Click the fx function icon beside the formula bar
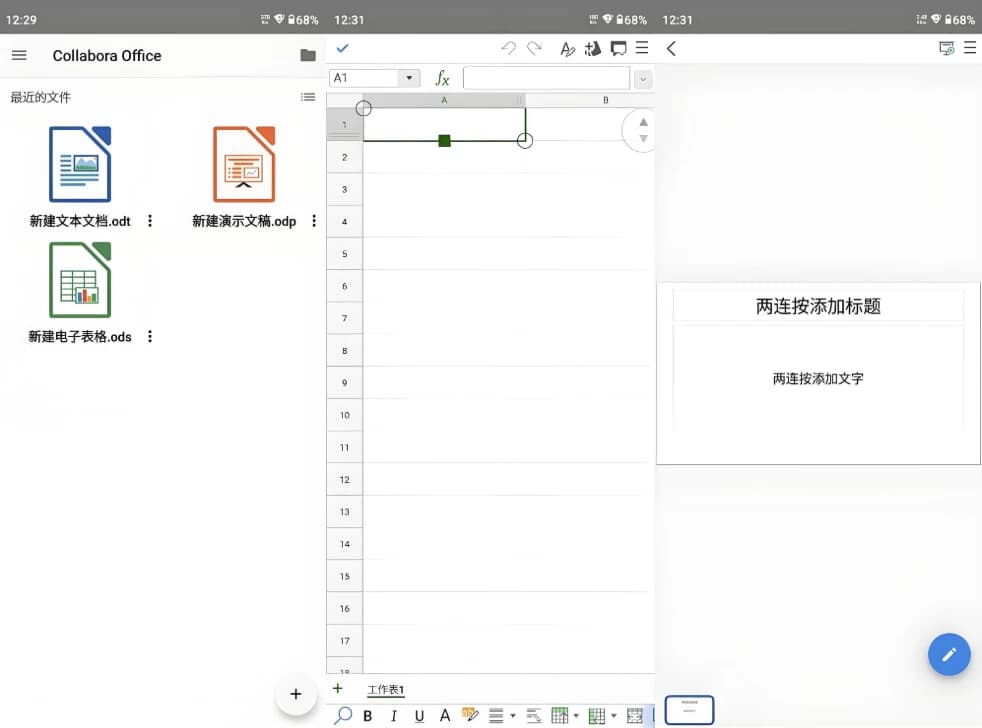This screenshot has width=982, height=728. point(443,78)
